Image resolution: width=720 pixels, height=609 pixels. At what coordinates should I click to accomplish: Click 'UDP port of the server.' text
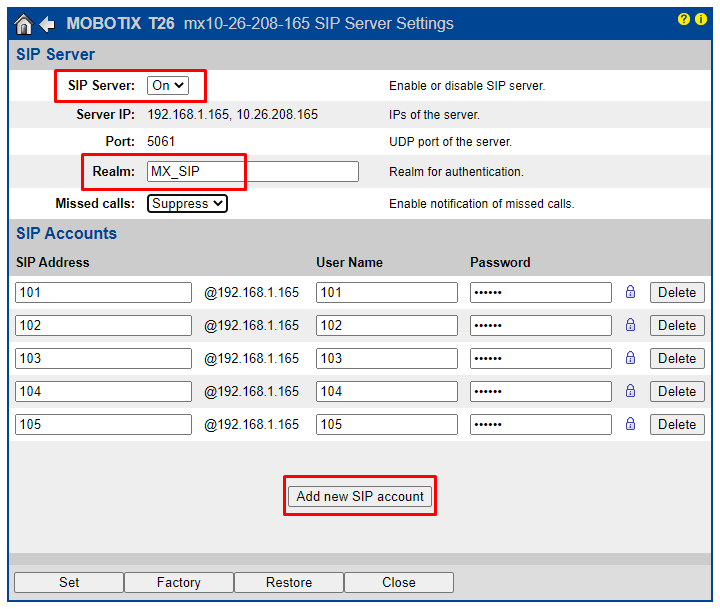point(450,142)
